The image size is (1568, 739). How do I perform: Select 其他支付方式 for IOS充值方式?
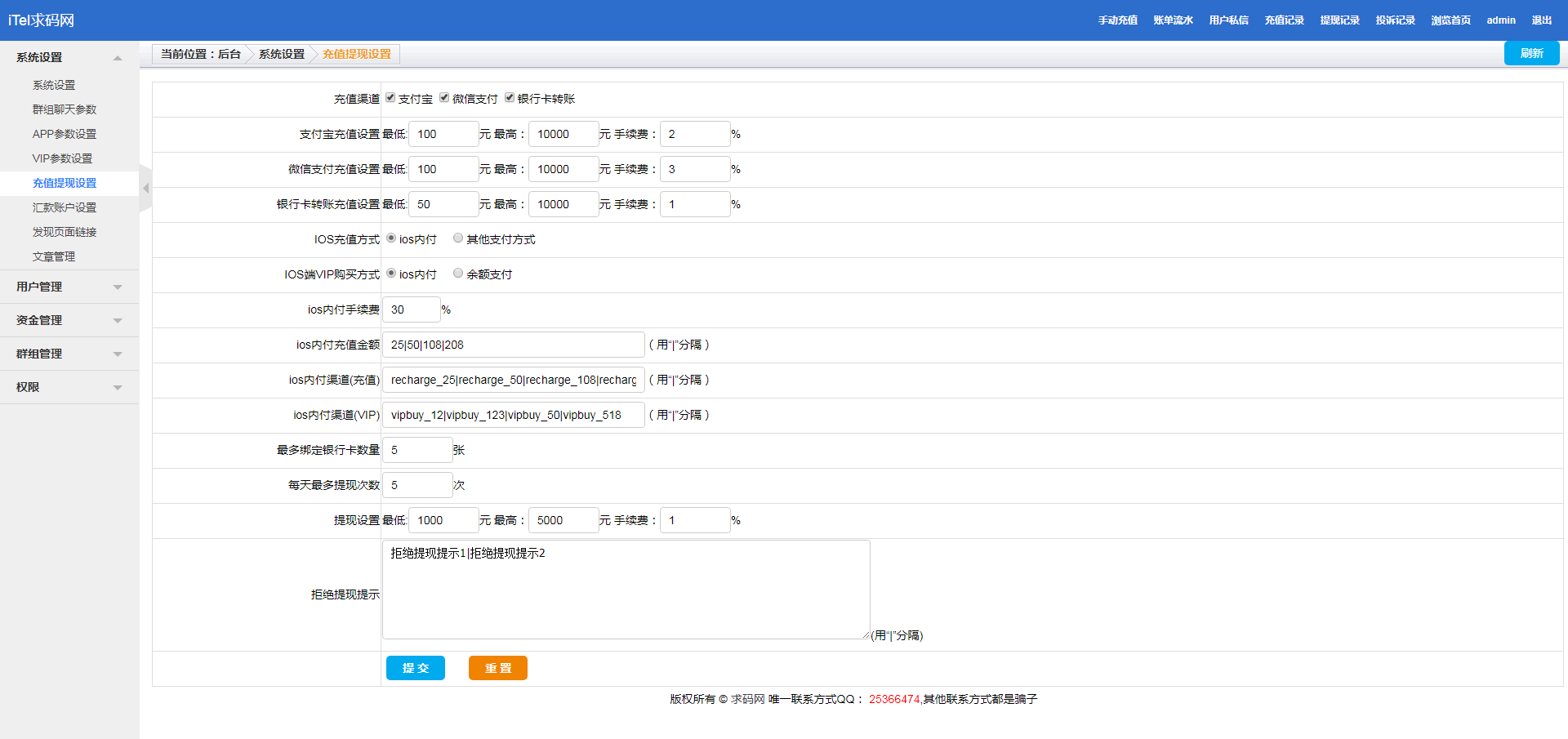point(458,238)
